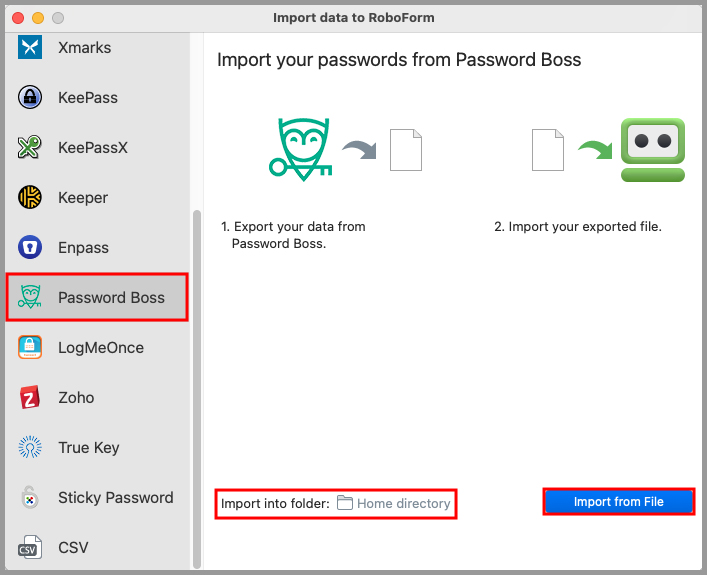Choose Password Boss in the list
707x575 pixels.
pos(111,297)
